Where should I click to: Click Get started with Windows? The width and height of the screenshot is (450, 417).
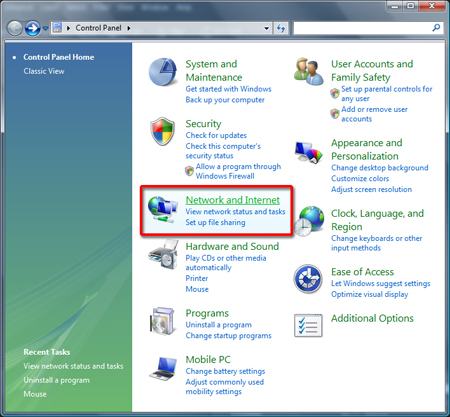click(229, 89)
